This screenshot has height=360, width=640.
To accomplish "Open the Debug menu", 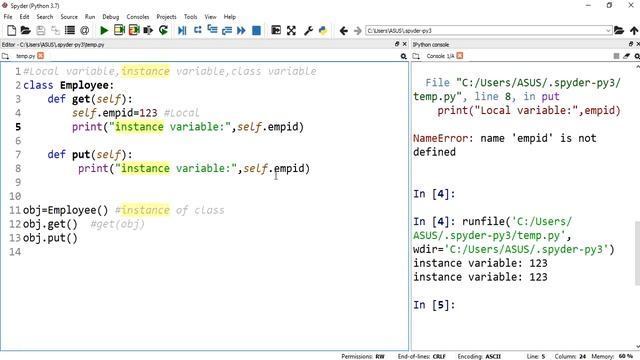I will click(x=111, y=17).
